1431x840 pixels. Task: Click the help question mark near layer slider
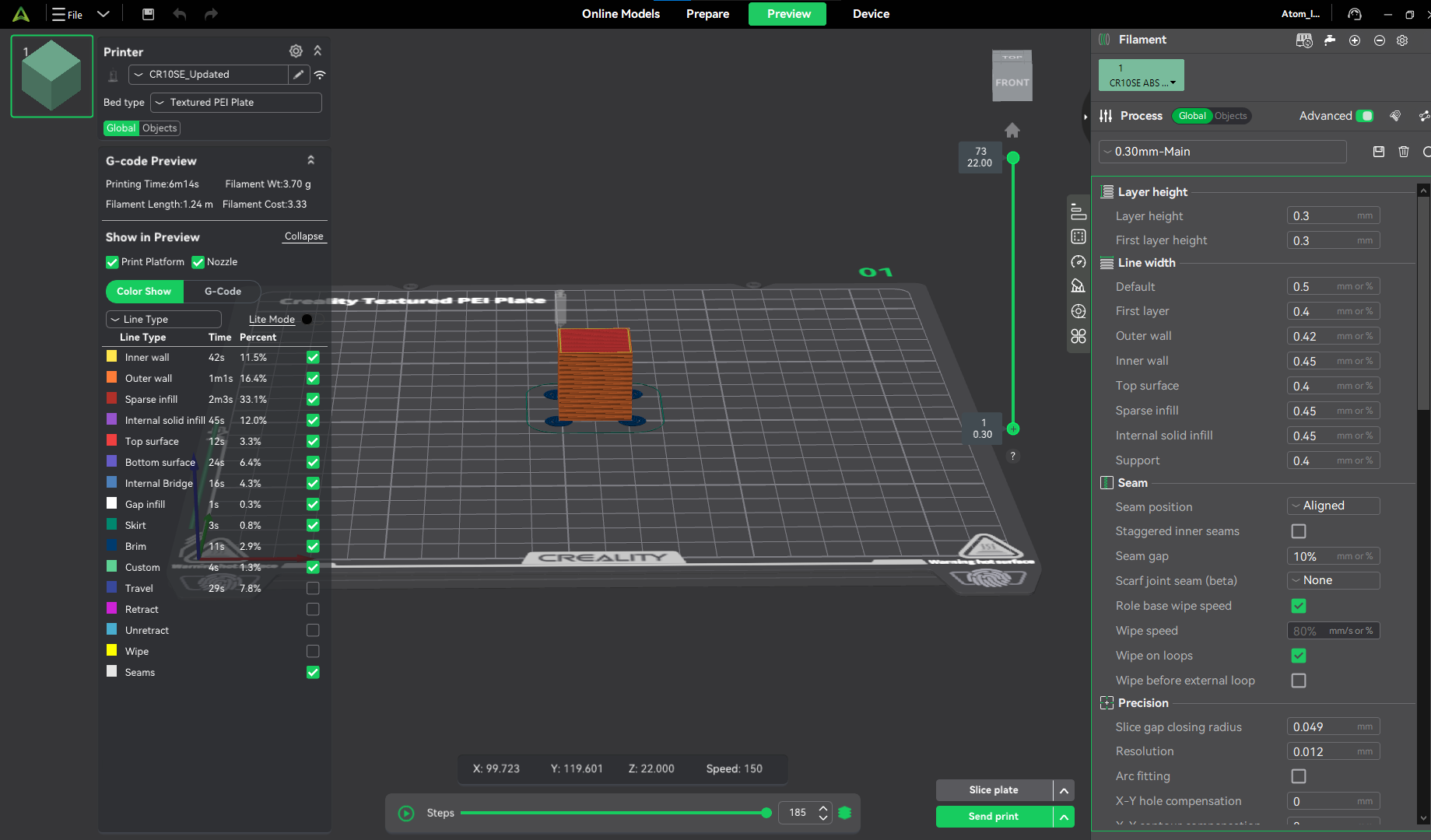1012,456
